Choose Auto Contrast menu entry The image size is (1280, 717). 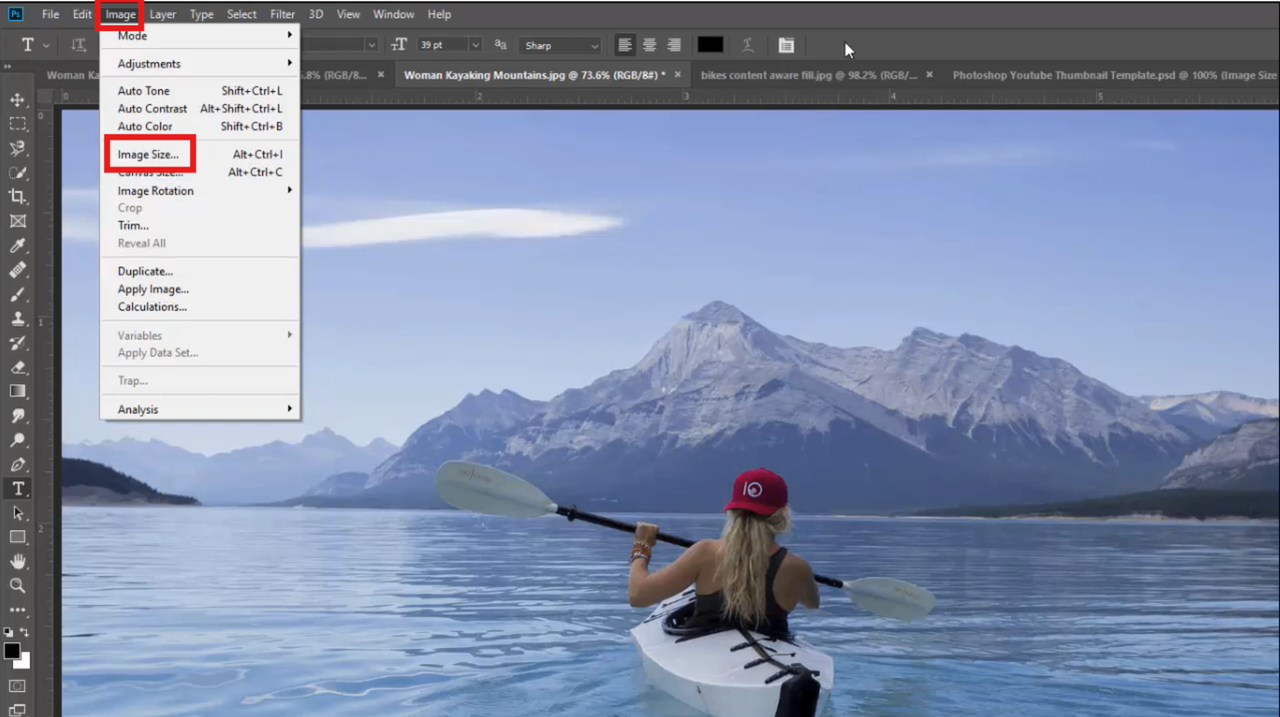pyautogui.click(x=200, y=108)
